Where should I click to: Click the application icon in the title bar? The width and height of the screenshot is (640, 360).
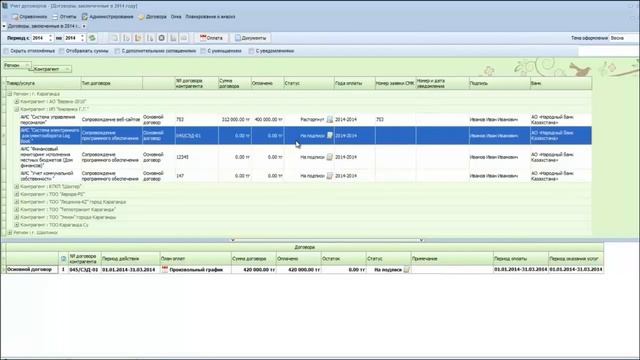[x=5, y=6]
